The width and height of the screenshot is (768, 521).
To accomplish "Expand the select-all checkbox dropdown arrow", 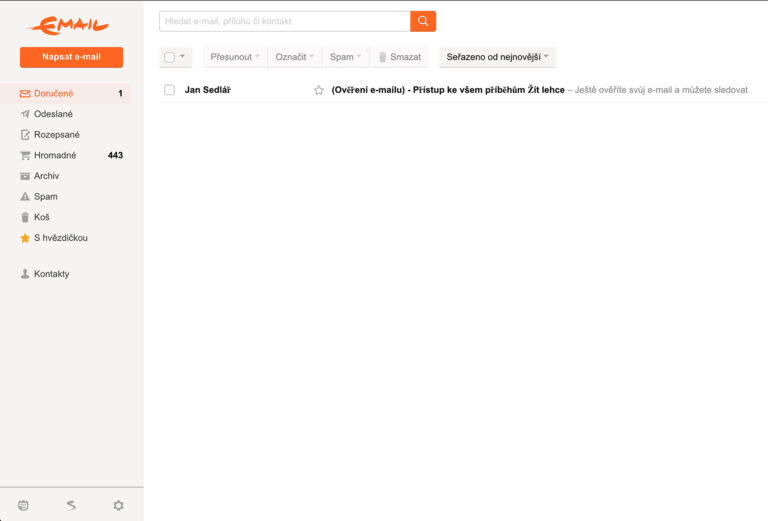I will click(x=183, y=57).
